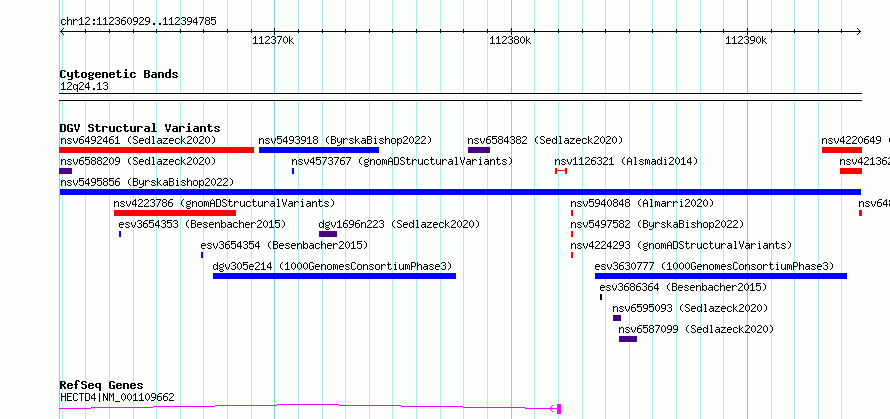Select the red nsv6492461 variant bar

click(157, 150)
